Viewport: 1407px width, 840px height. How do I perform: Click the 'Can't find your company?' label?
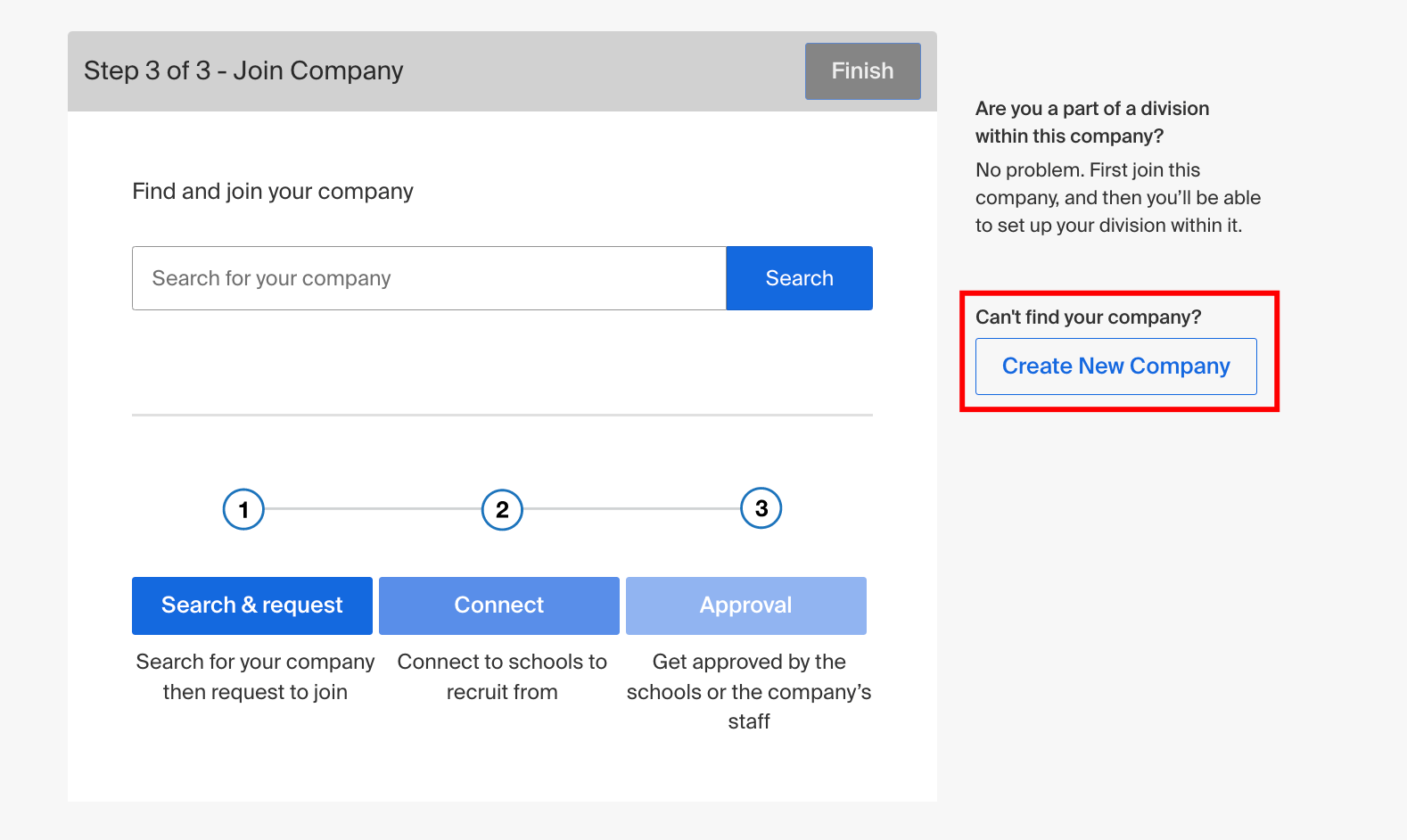pyautogui.click(x=1088, y=317)
